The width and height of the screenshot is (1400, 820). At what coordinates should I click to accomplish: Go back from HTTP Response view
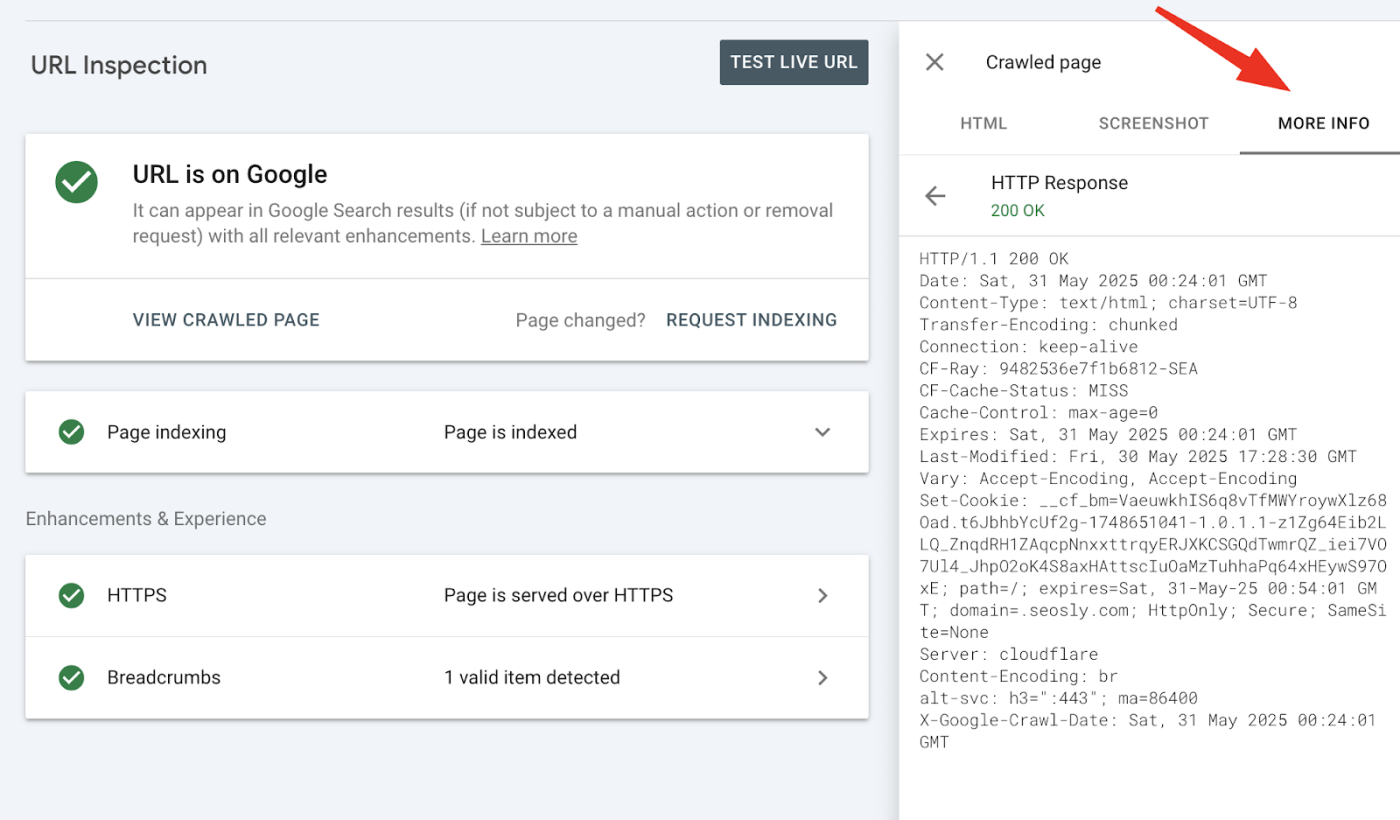click(x=935, y=196)
